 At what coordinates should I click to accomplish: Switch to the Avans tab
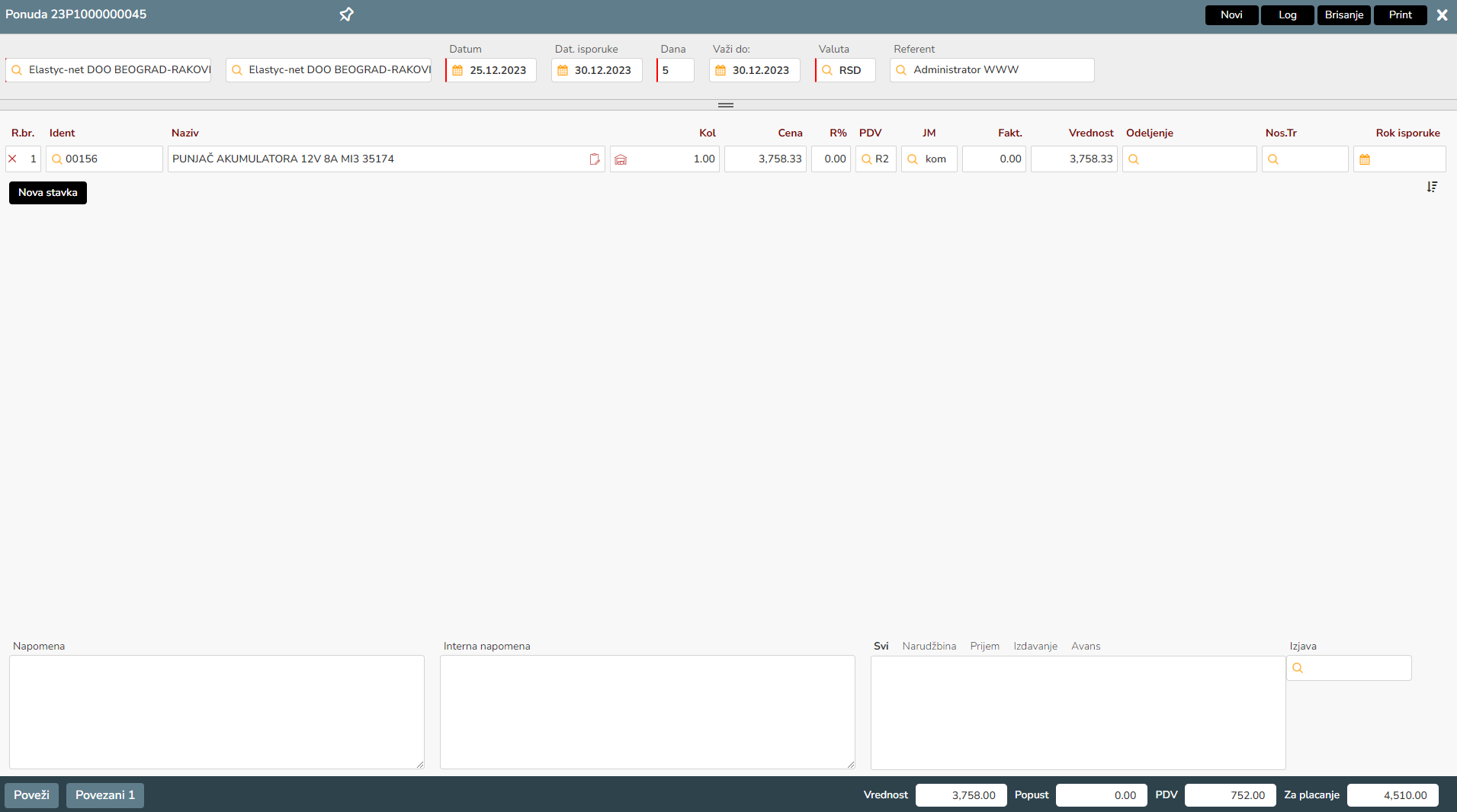point(1085,646)
